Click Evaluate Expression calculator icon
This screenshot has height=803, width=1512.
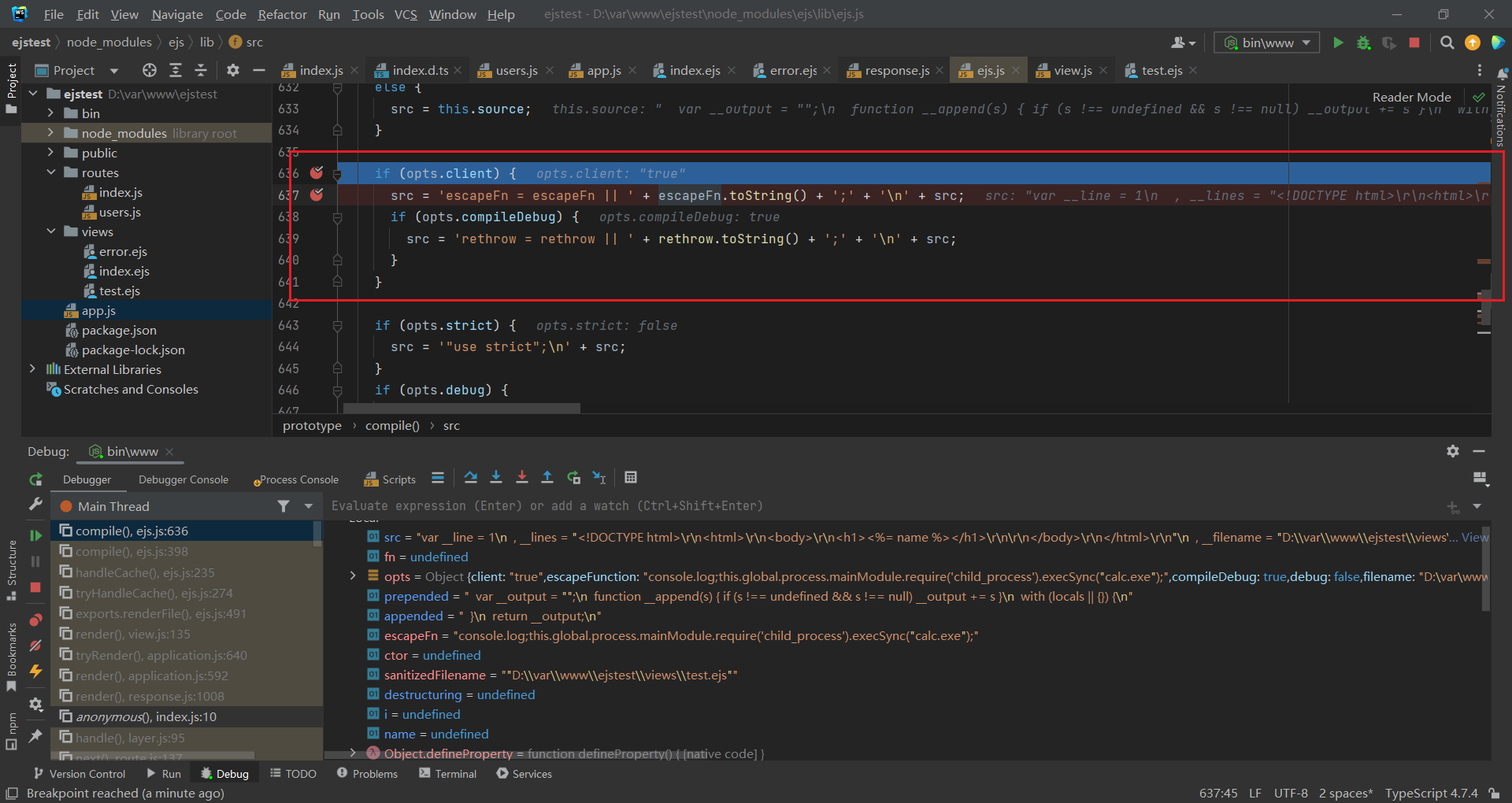[631, 477]
